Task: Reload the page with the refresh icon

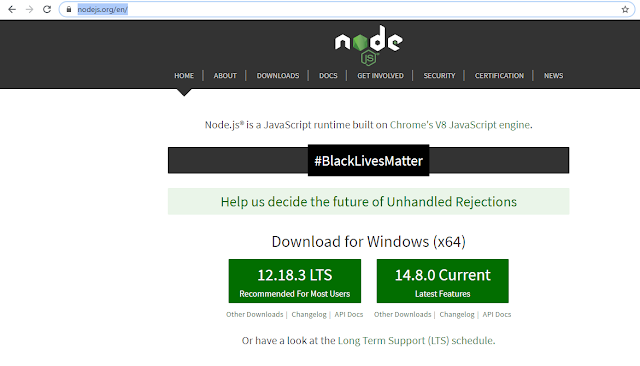Action: click(47, 9)
